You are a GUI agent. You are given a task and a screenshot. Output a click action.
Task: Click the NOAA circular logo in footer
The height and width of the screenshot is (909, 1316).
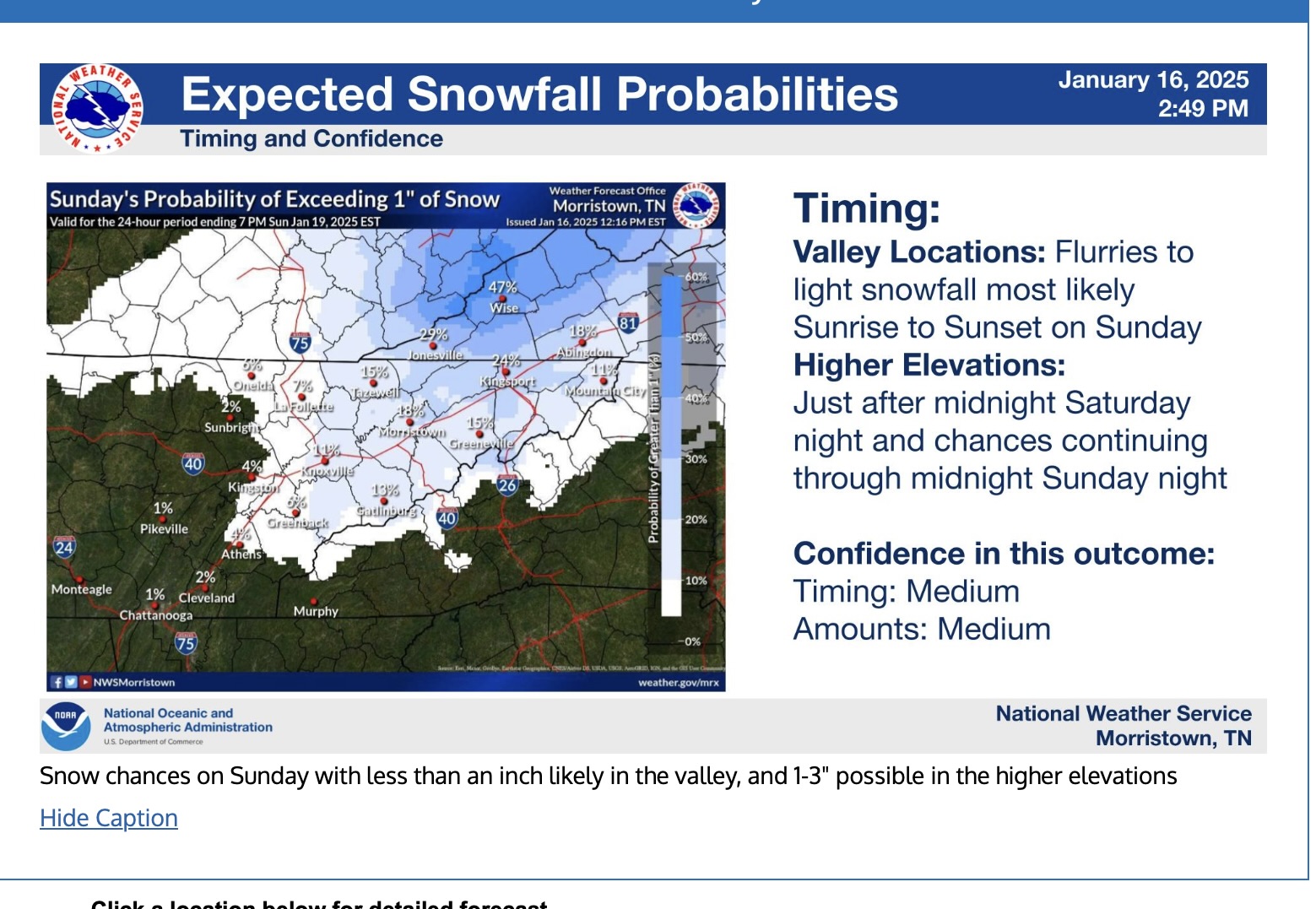click(66, 726)
